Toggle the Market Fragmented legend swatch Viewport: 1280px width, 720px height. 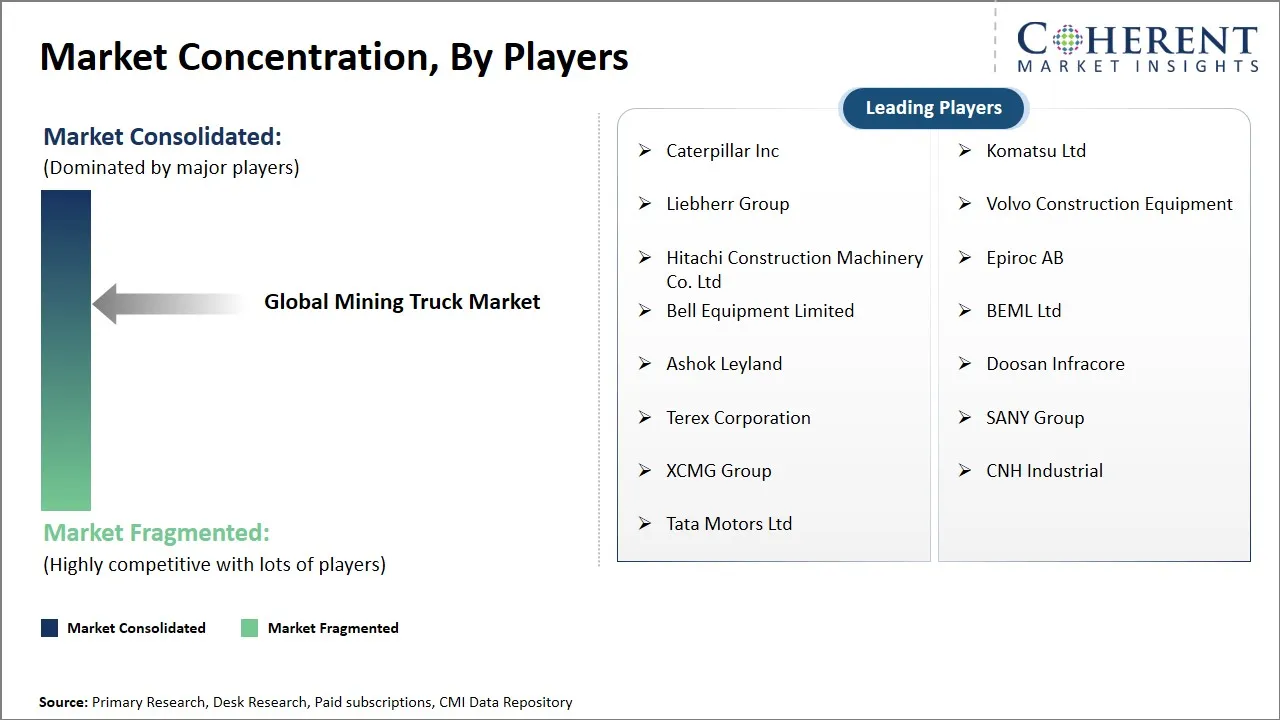(x=249, y=628)
